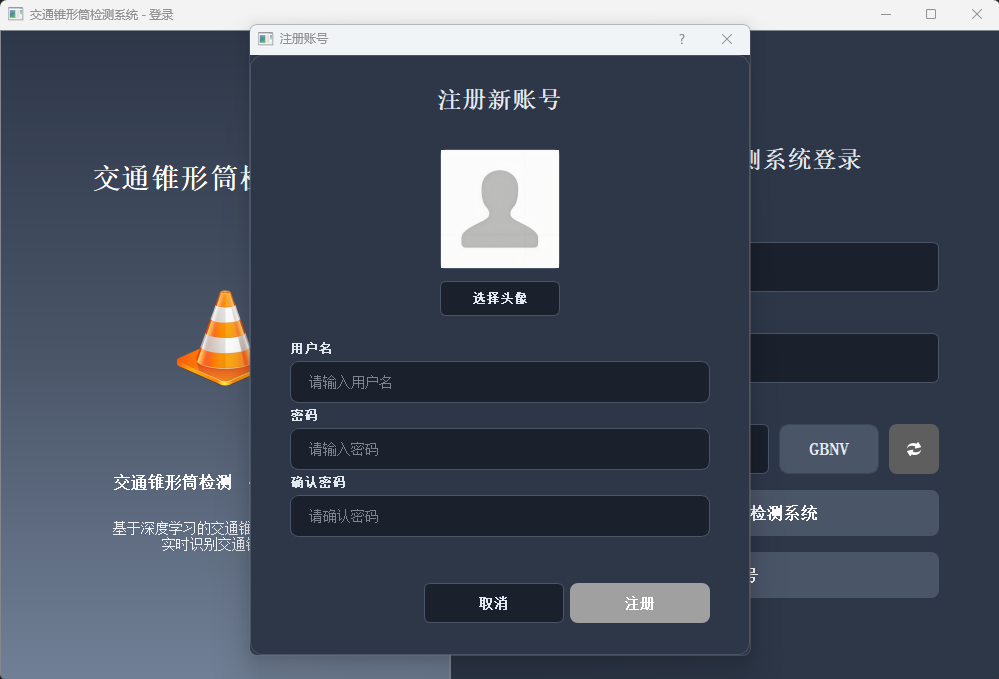The height and width of the screenshot is (679, 999).
Task: Click the app icon in the 注册账号 dialog title bar
Action: tap(265, 39)
